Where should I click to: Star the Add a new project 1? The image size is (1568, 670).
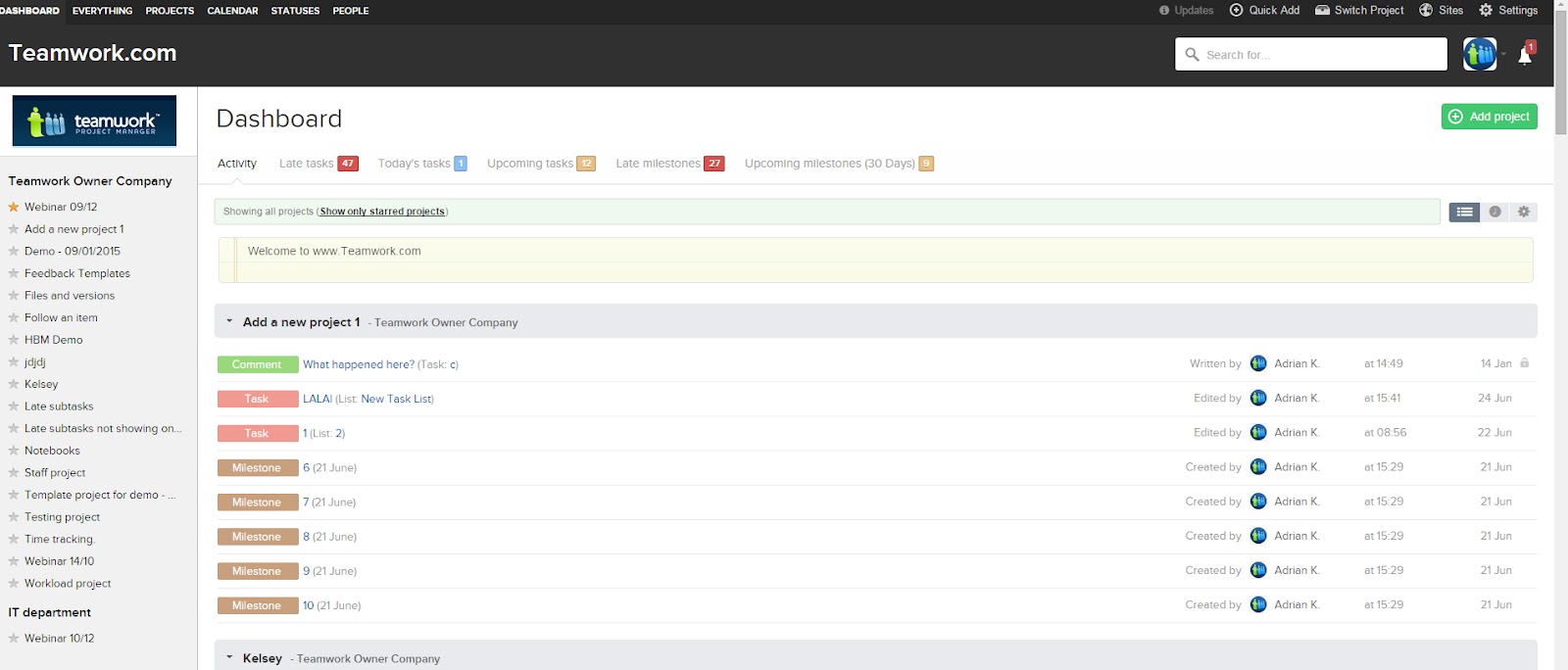point(14,229)
